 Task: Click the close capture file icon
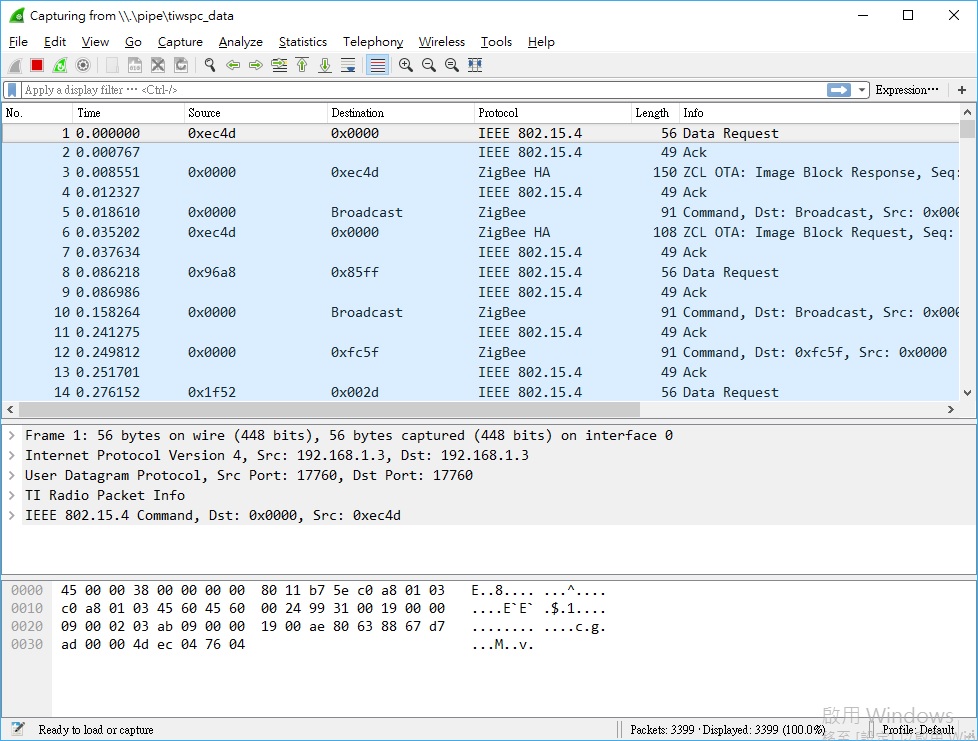tap(158, 65)
